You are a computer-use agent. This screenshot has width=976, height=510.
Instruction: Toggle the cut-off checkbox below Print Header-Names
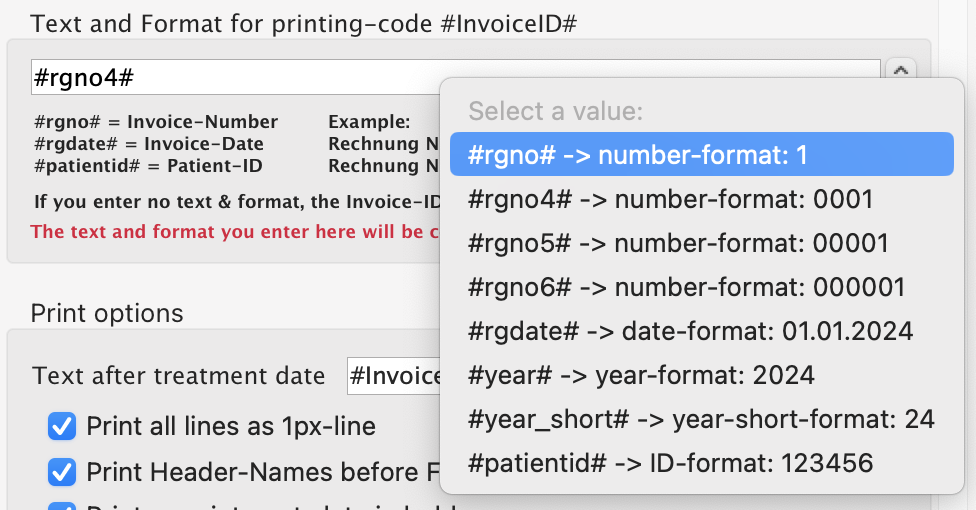pos(62,506)
